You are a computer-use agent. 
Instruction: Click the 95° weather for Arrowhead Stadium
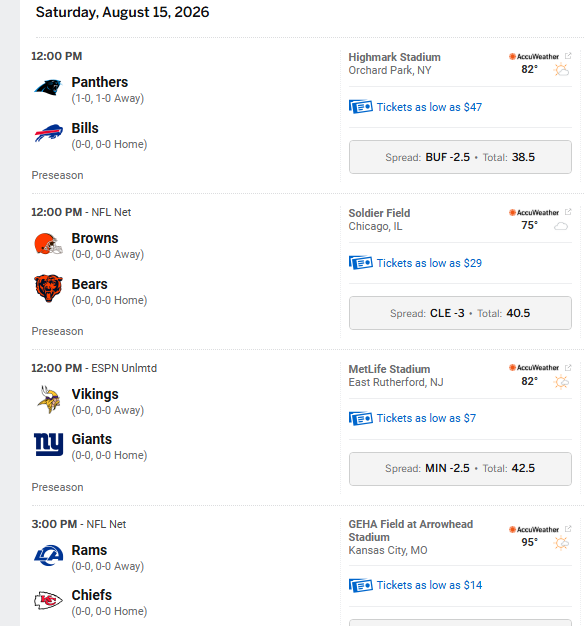[529, 543]
